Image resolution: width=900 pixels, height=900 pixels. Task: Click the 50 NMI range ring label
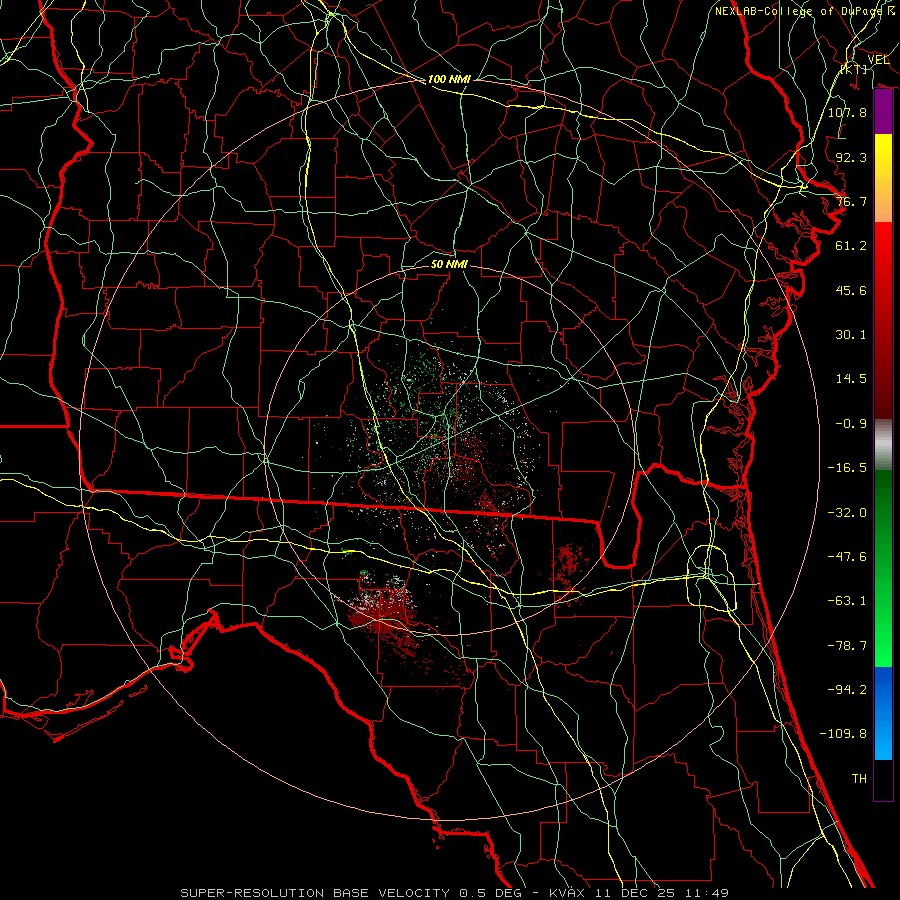tap(449, 264)
